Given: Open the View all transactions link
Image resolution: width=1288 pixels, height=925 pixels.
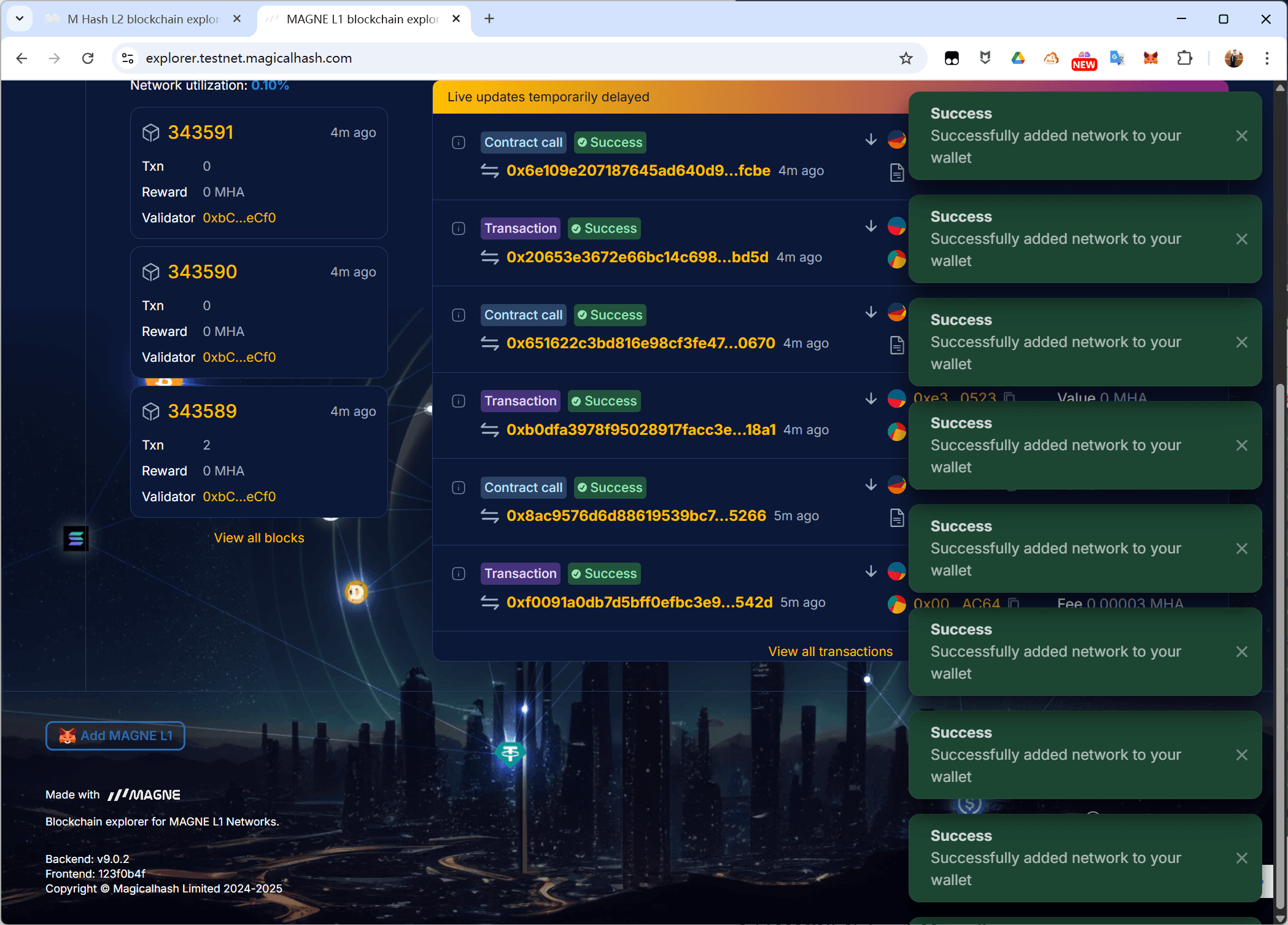Looking at the screenshot, I should [830, 652].
